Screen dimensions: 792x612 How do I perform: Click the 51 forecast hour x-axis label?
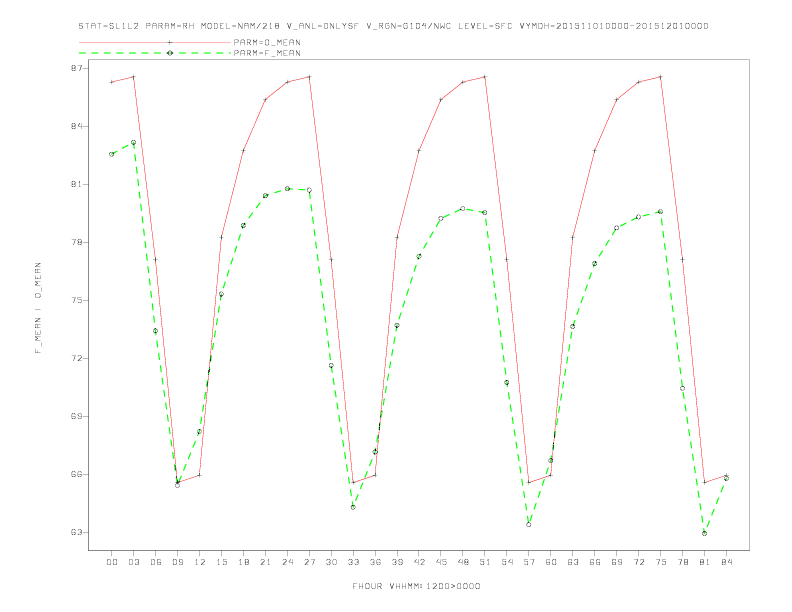(x=485, y=562)
